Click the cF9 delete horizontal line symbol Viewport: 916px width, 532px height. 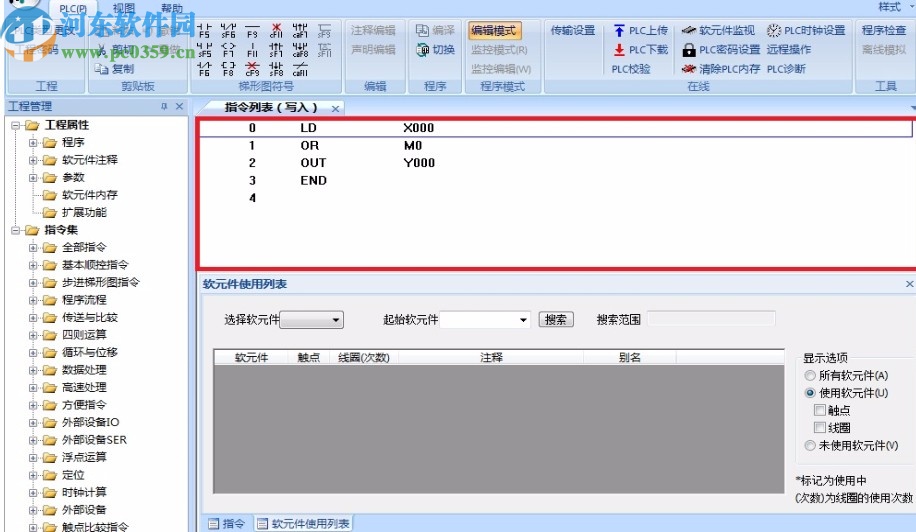252,69
